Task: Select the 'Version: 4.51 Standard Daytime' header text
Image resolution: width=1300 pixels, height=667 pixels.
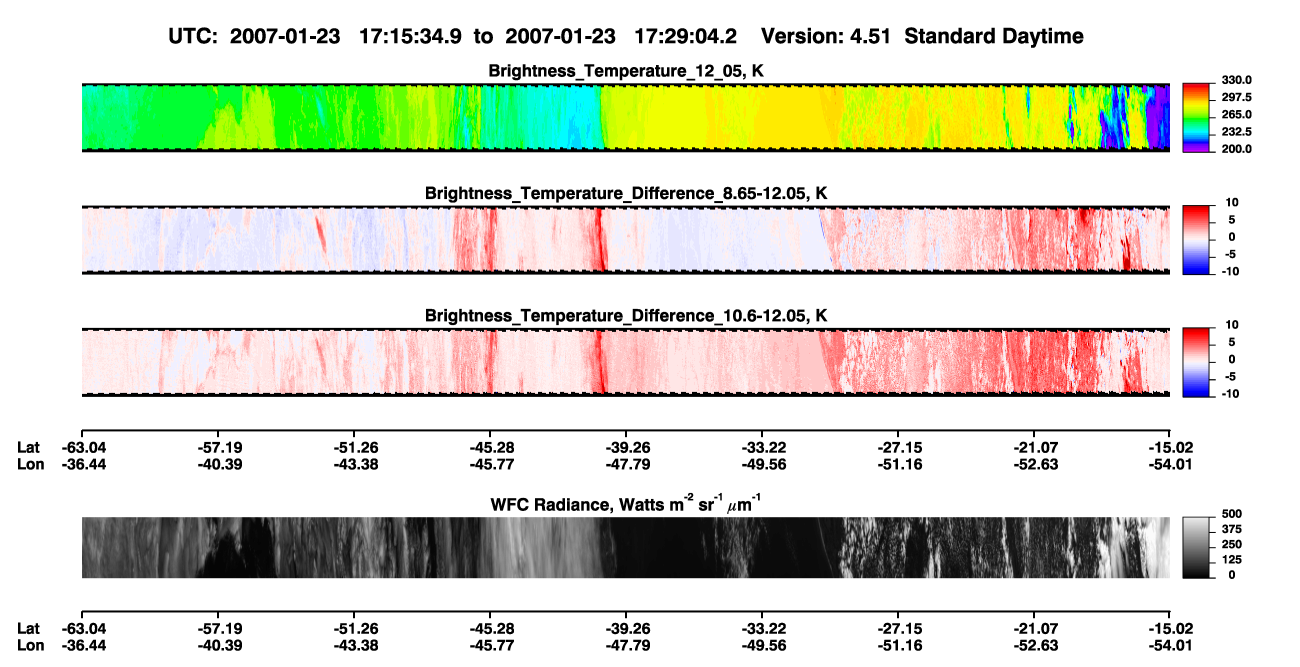Action: tap(922, 36)
